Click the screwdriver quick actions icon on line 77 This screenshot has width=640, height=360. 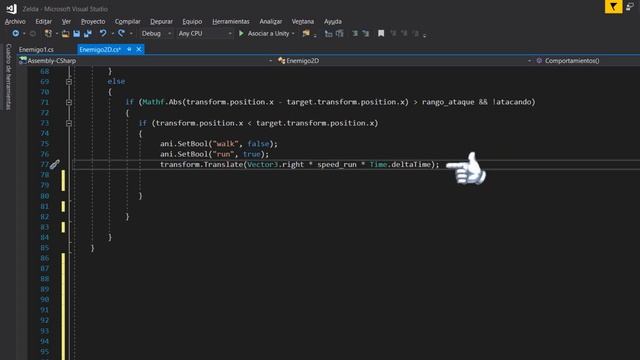pyautogui.click(x=54, y=164)
